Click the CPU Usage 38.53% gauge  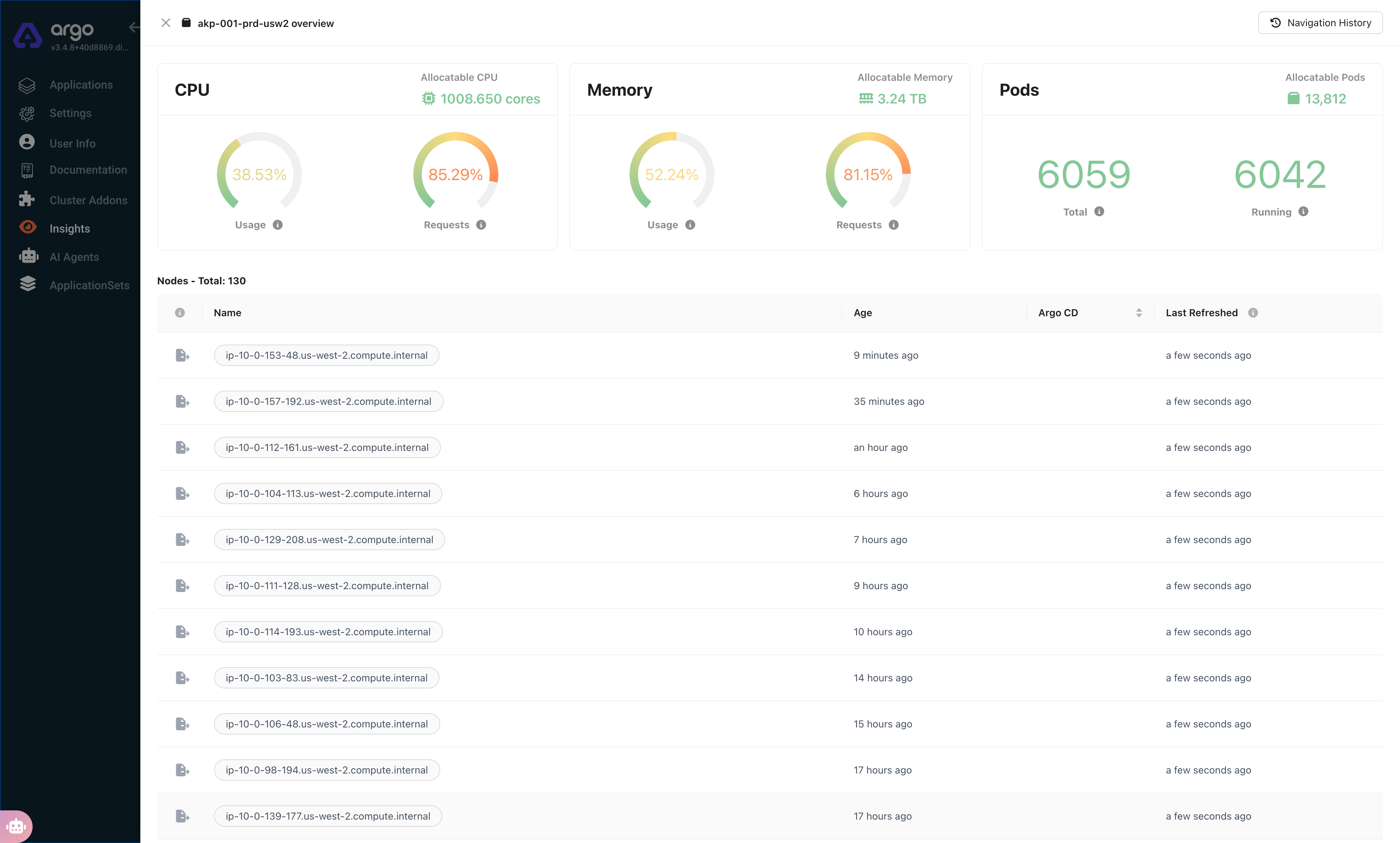pyautogui.click(x=259, y=171)
